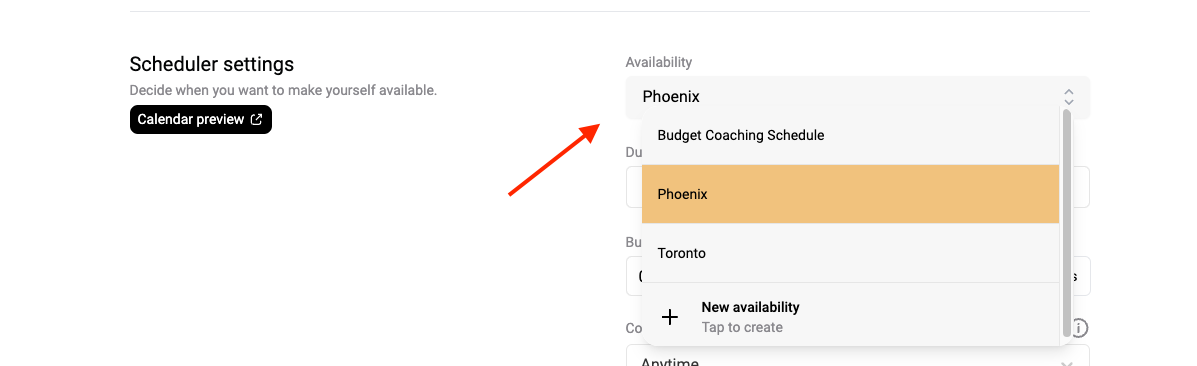
Task: Click the 'Tap to create' subtitle text
Action: [742, 328]
